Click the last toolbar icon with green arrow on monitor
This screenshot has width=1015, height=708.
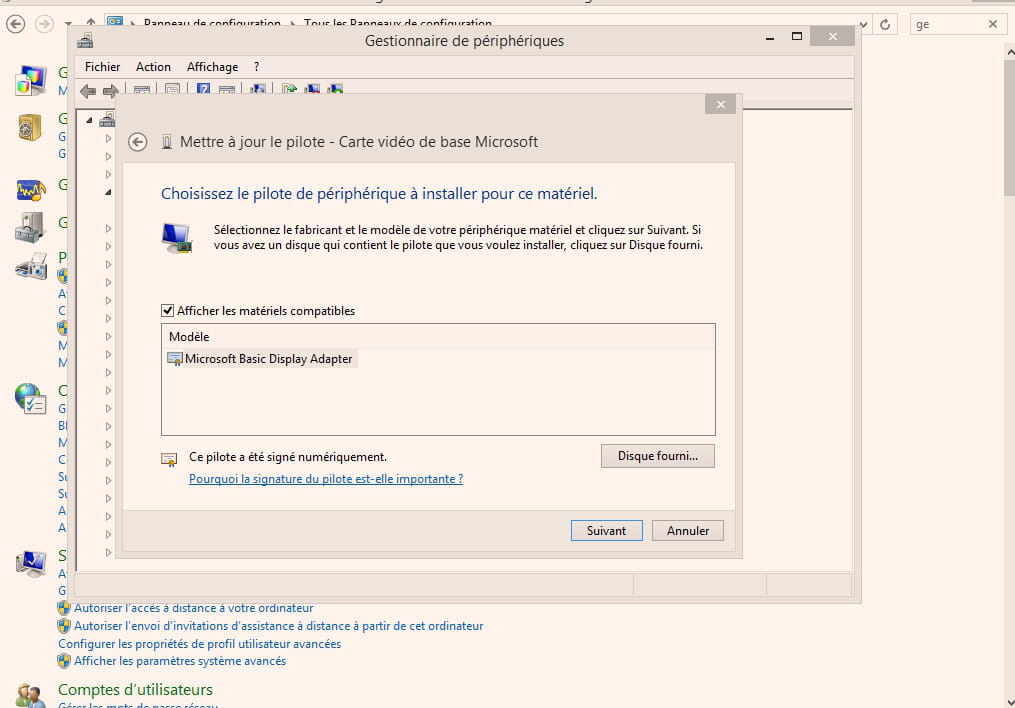coord(335,89)
